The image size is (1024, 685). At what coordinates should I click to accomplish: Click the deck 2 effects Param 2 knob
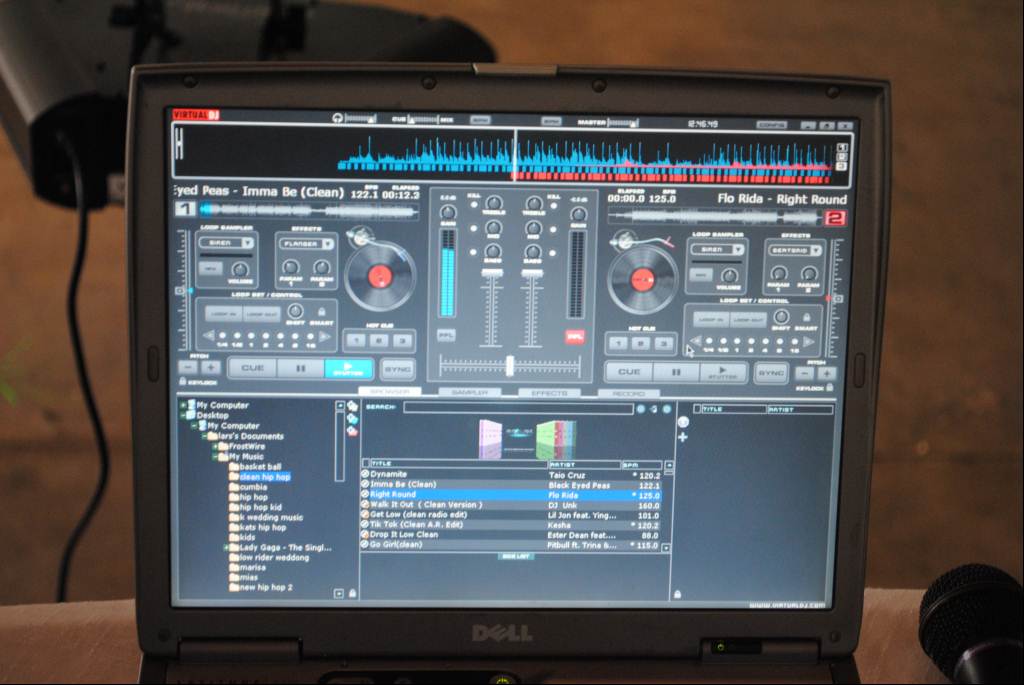[808, 274]
